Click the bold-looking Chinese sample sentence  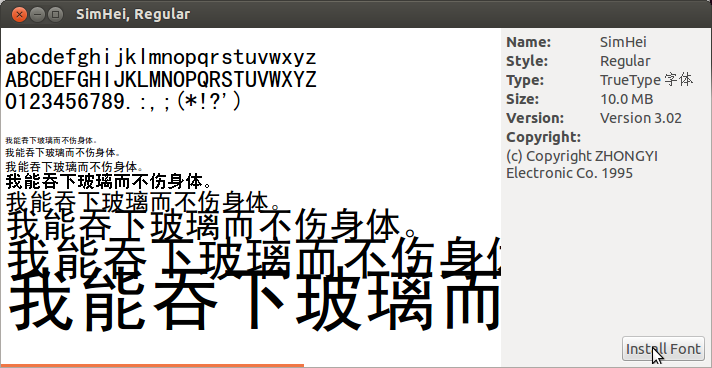point(109,182)
